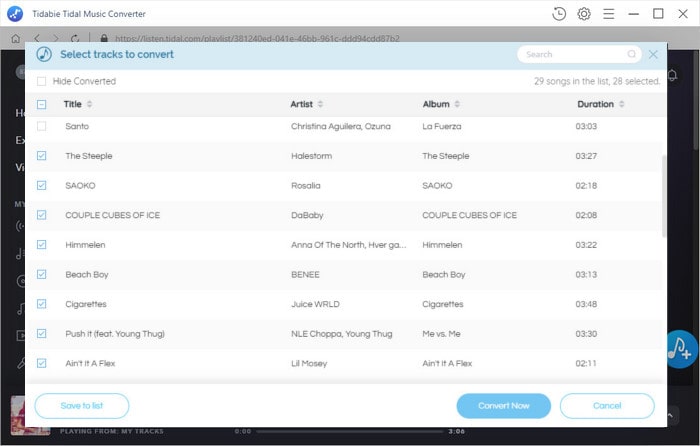Open Tidal notifications bell icon
The width and height of the screenshot is (700, 446).
point(672,75)
